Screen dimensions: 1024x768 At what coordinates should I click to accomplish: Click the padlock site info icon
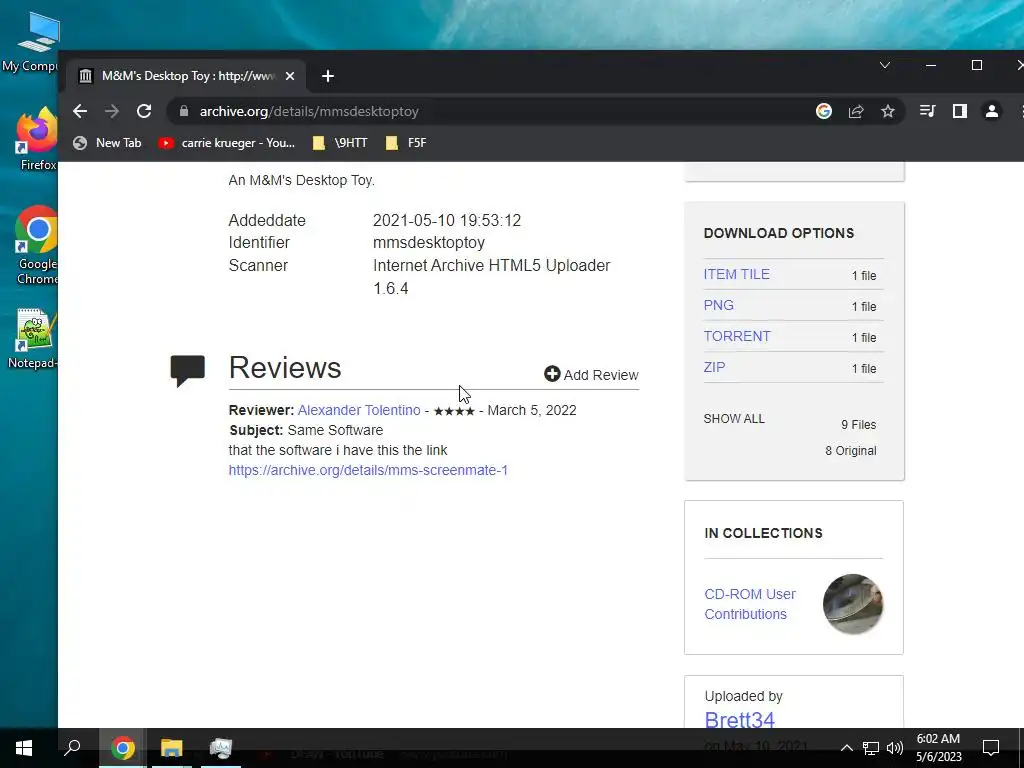coord(184,111)
